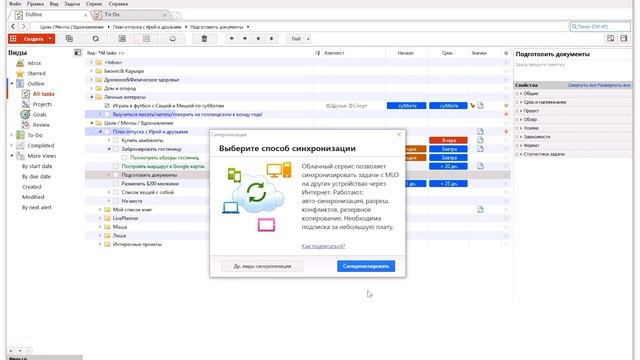Open the Projects view in sidebar
This screenshot has width=640, height=360.
click(x=42, y=104)
